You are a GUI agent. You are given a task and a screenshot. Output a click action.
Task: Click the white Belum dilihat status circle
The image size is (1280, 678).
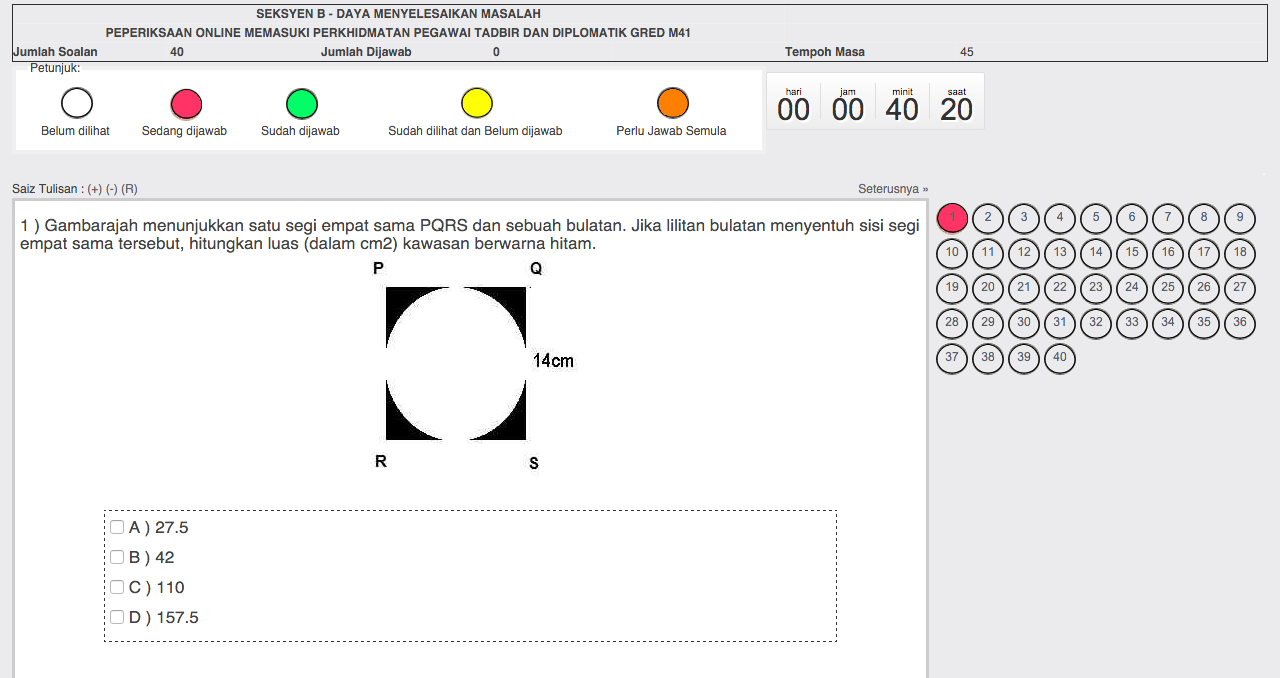coord(76,101)
